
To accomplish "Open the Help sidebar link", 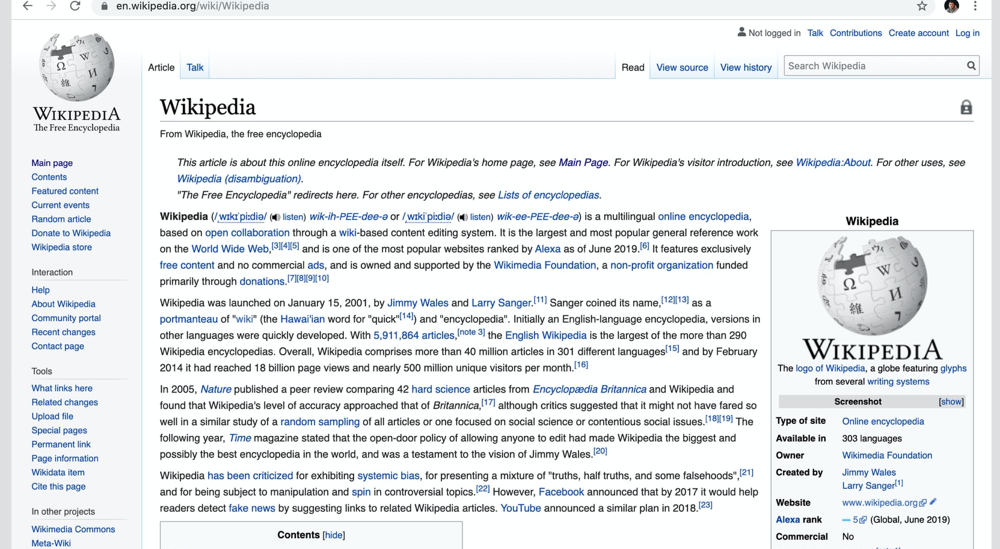I will [40, 290].
